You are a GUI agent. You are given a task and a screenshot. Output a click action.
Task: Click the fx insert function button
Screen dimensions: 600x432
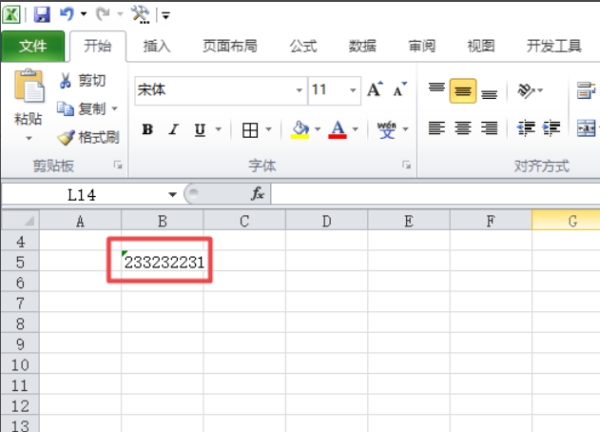[x=258, y=194]
